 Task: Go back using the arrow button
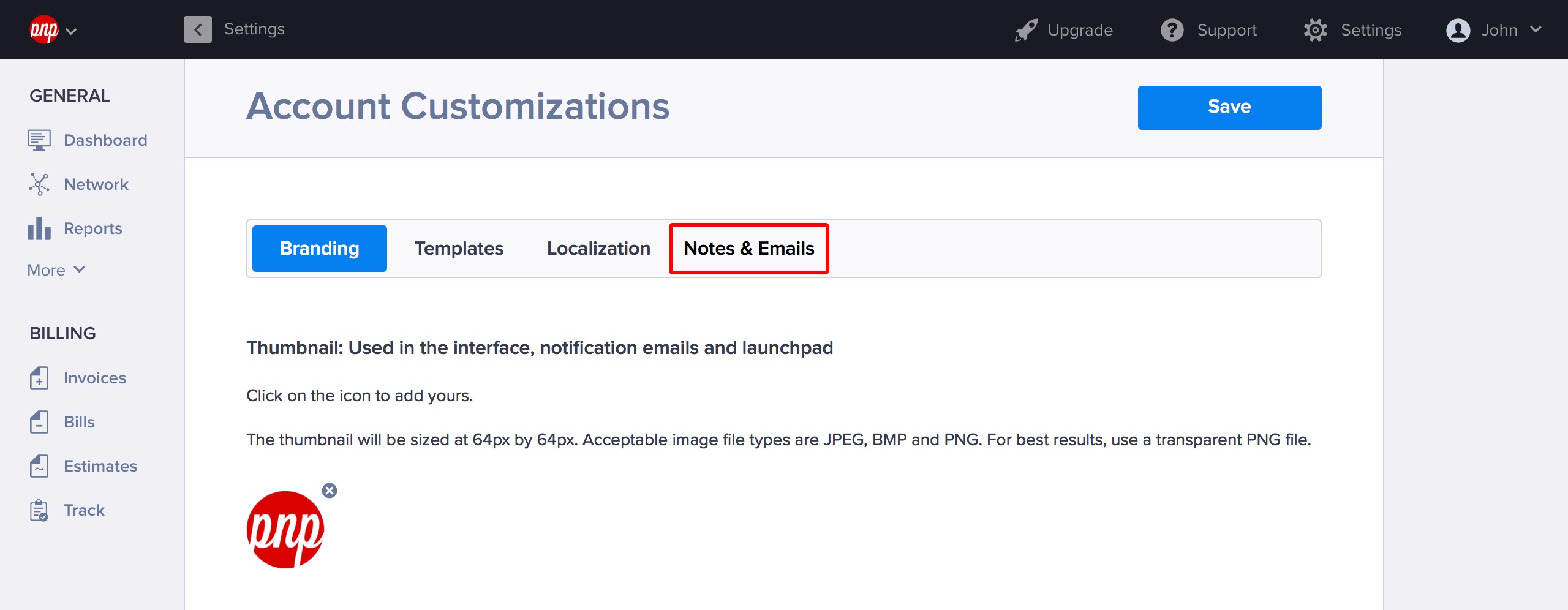(197, 29)
